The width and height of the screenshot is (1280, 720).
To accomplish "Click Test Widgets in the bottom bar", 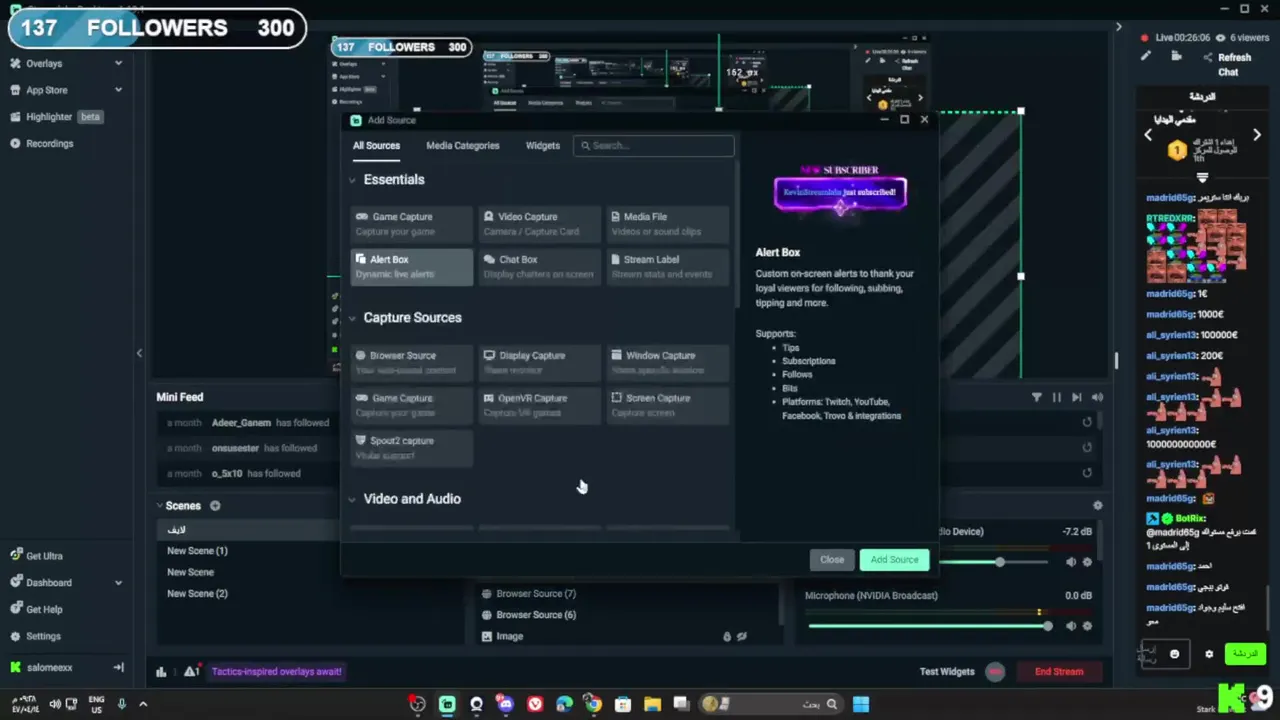I will [947, 672].
